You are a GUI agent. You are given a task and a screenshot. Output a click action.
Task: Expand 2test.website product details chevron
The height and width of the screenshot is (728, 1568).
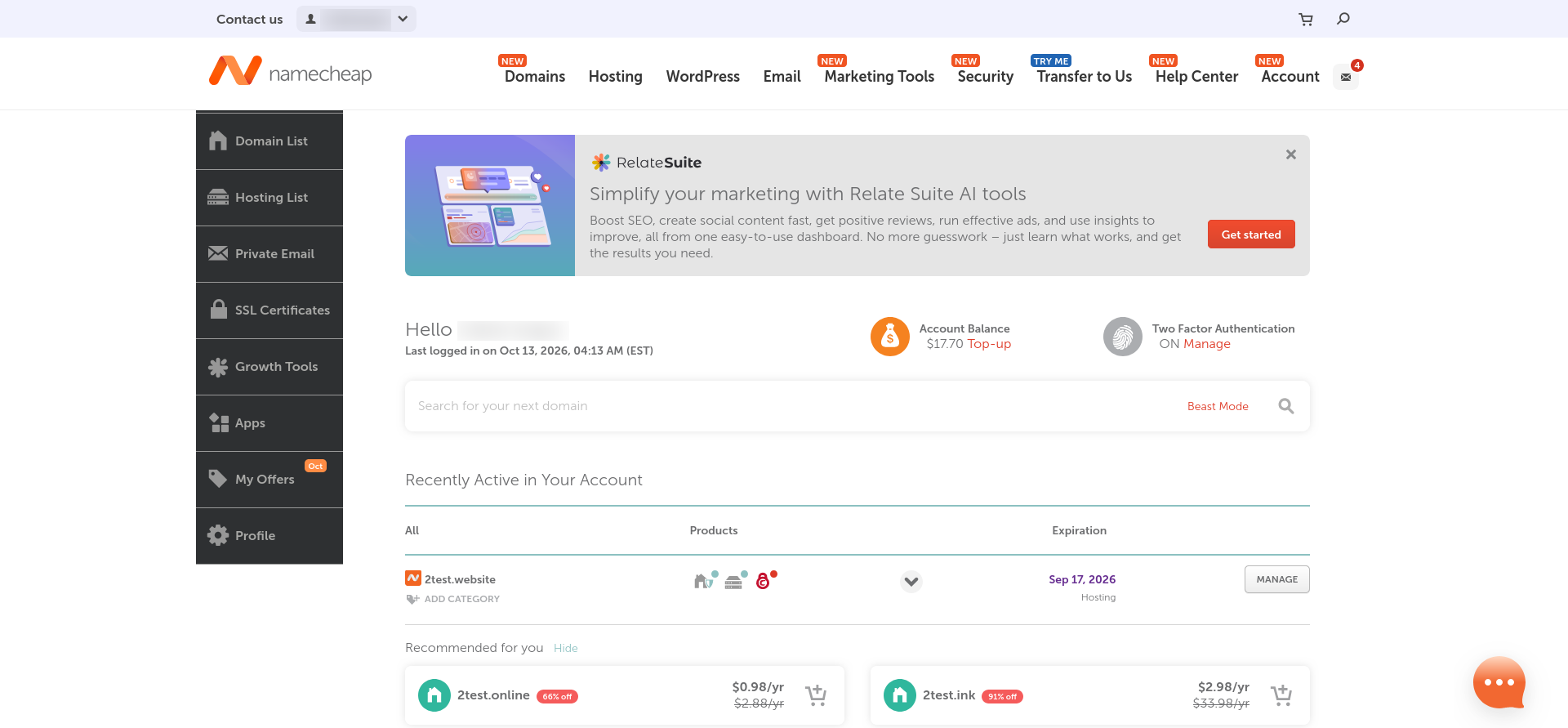(x=911, y=582)
